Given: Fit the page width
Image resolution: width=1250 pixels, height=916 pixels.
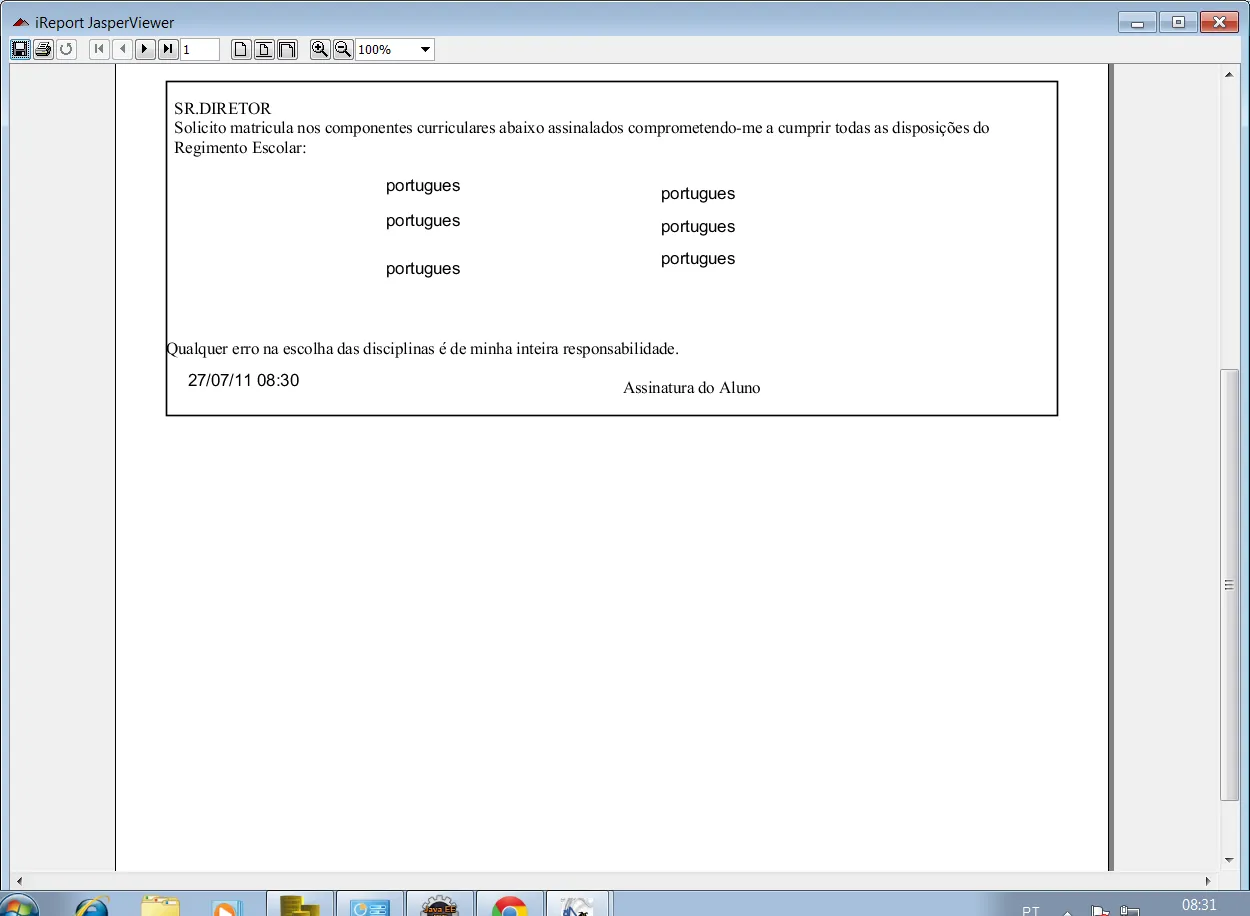Looking at the screenshot, I should (287, 49).
